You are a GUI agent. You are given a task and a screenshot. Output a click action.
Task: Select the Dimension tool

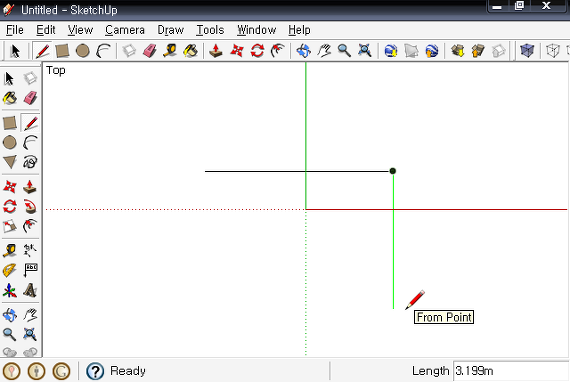tap(30, 251)
